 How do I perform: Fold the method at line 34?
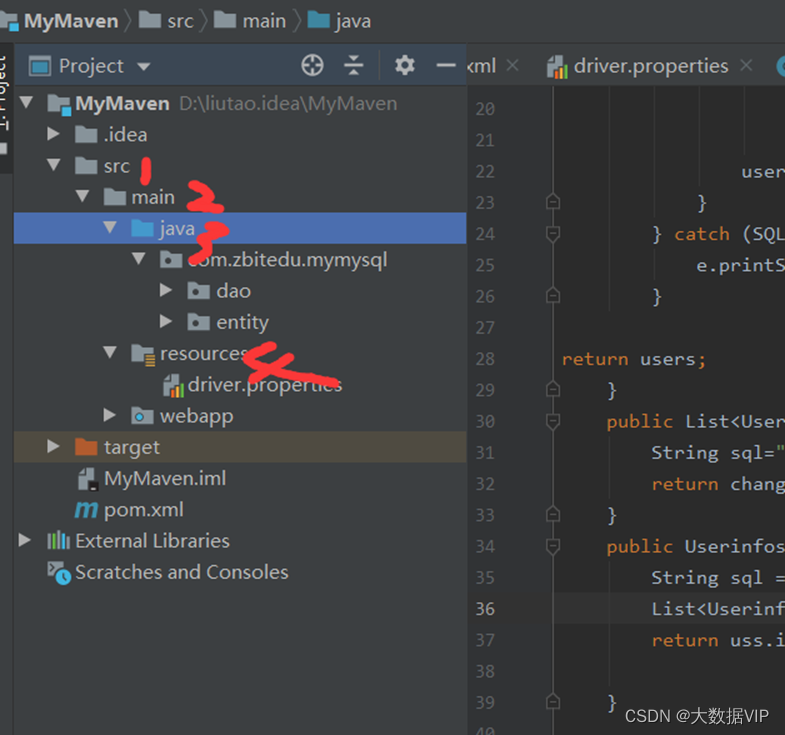pyautogui.click(x=553, y=546)
